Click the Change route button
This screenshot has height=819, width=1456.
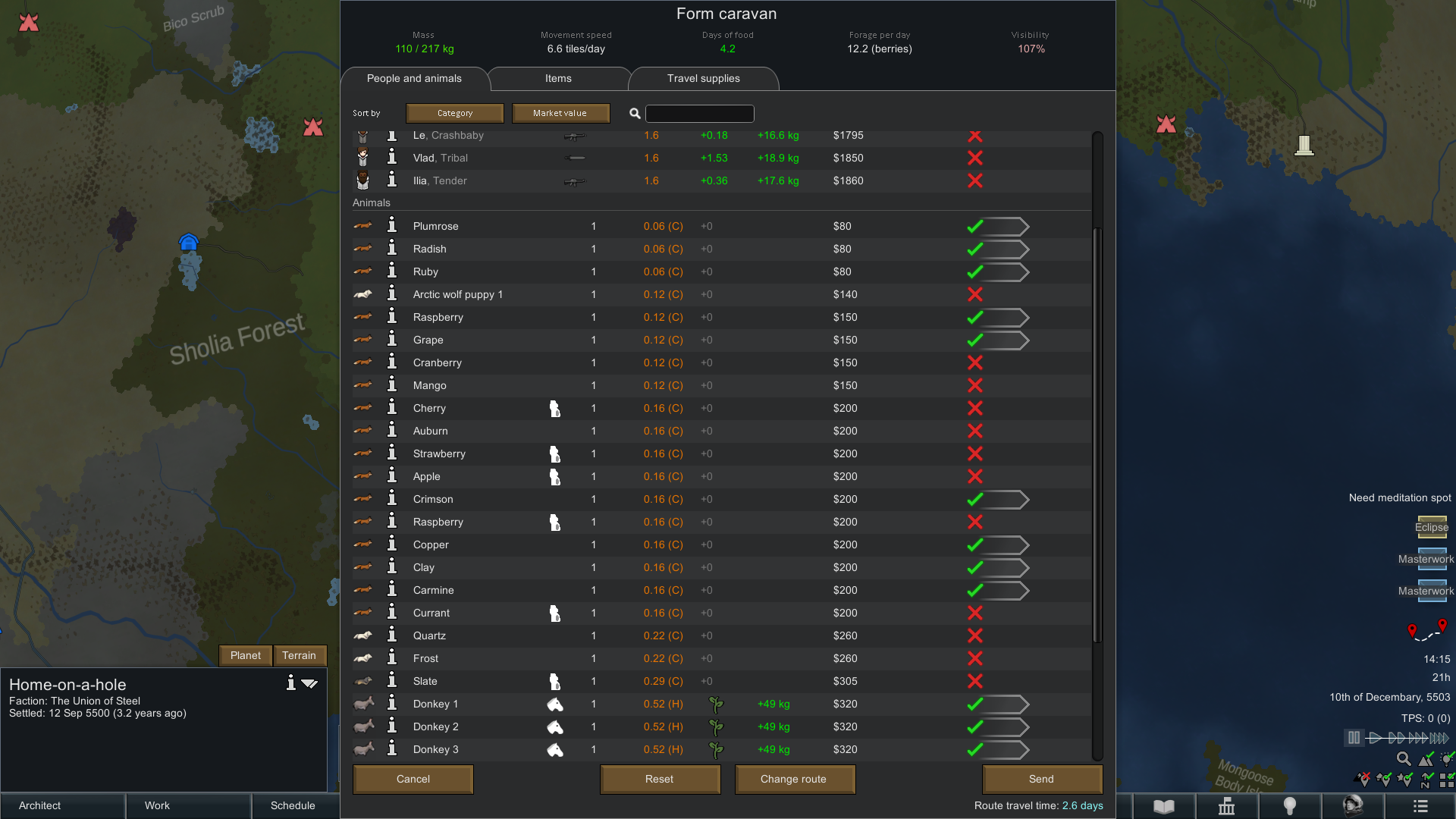794,779
